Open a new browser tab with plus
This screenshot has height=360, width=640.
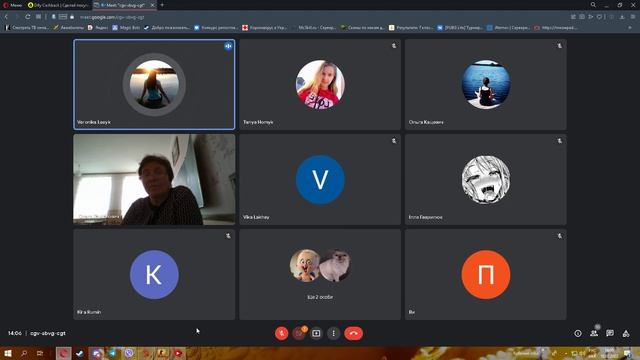tap(162, 5)
